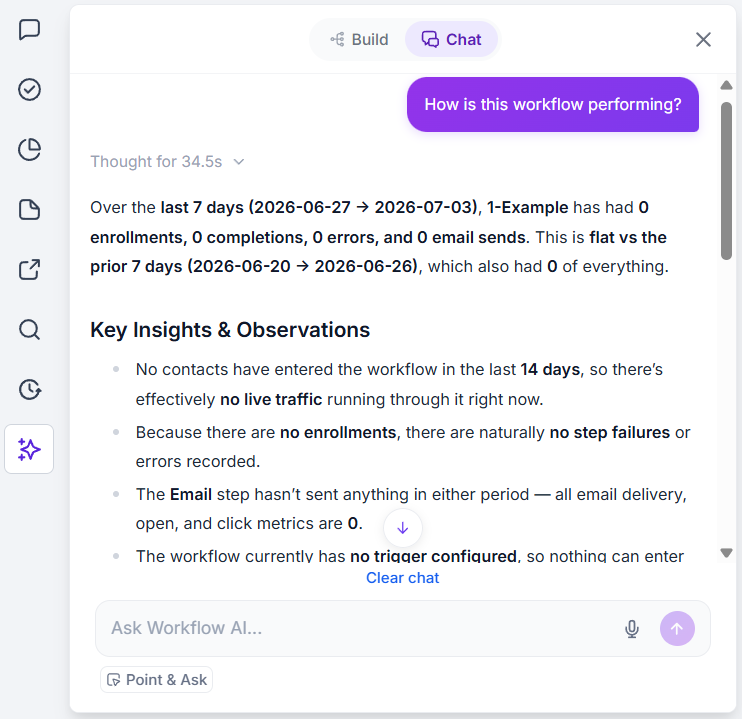Click the purple send arrow button
The height and width of the screenshot is (719, 742).
point(677,629)
